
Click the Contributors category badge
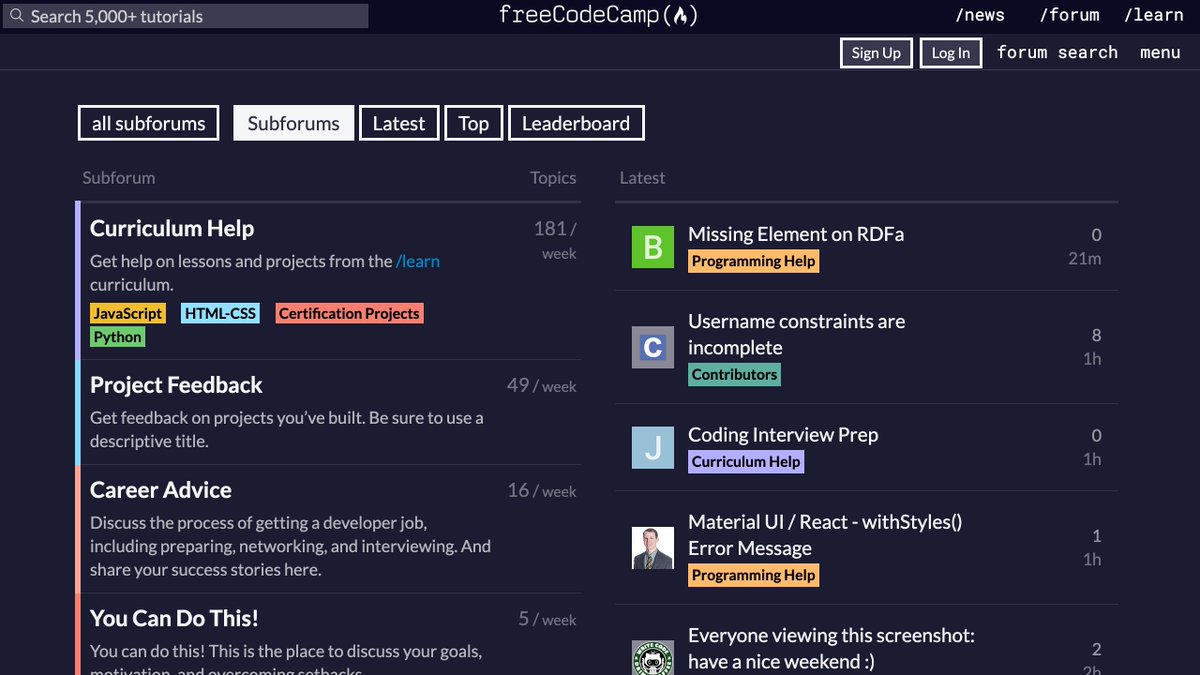click(734, 374)
